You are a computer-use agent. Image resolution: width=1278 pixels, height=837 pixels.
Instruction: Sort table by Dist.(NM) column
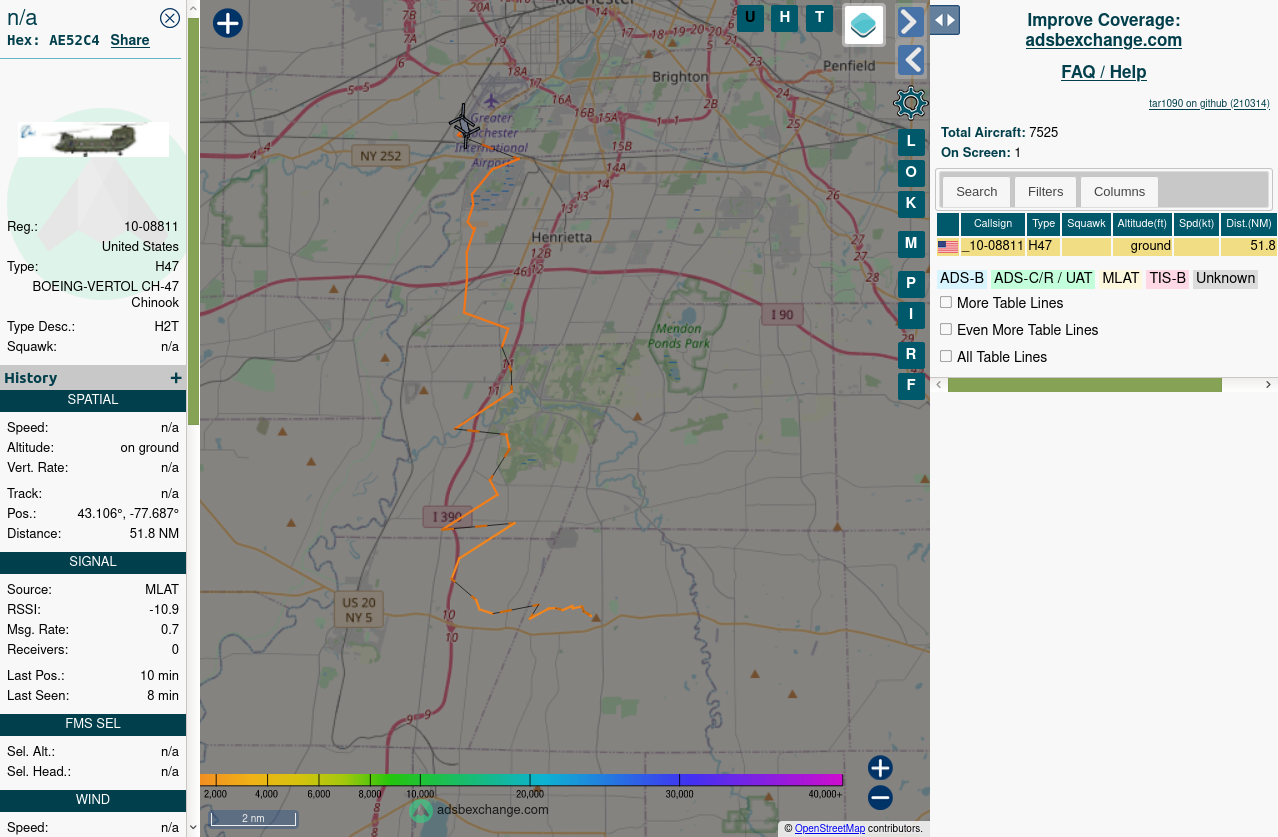pos(1249,224)
